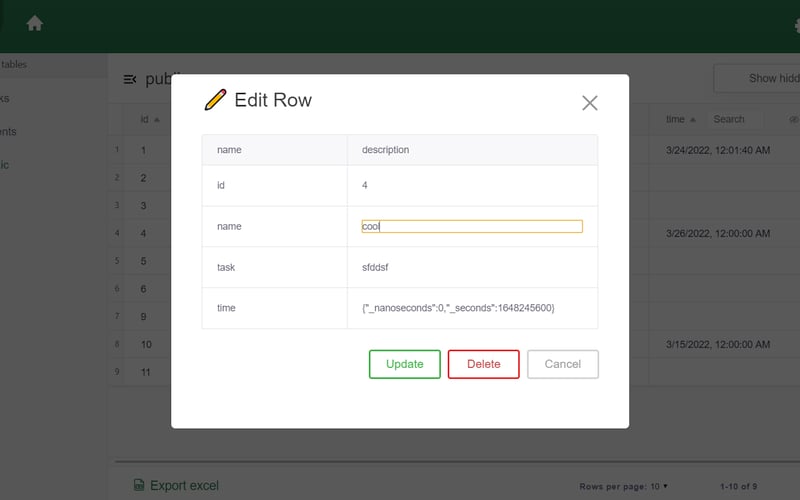Click the tables label in sidebar

(x=14, y=65)
